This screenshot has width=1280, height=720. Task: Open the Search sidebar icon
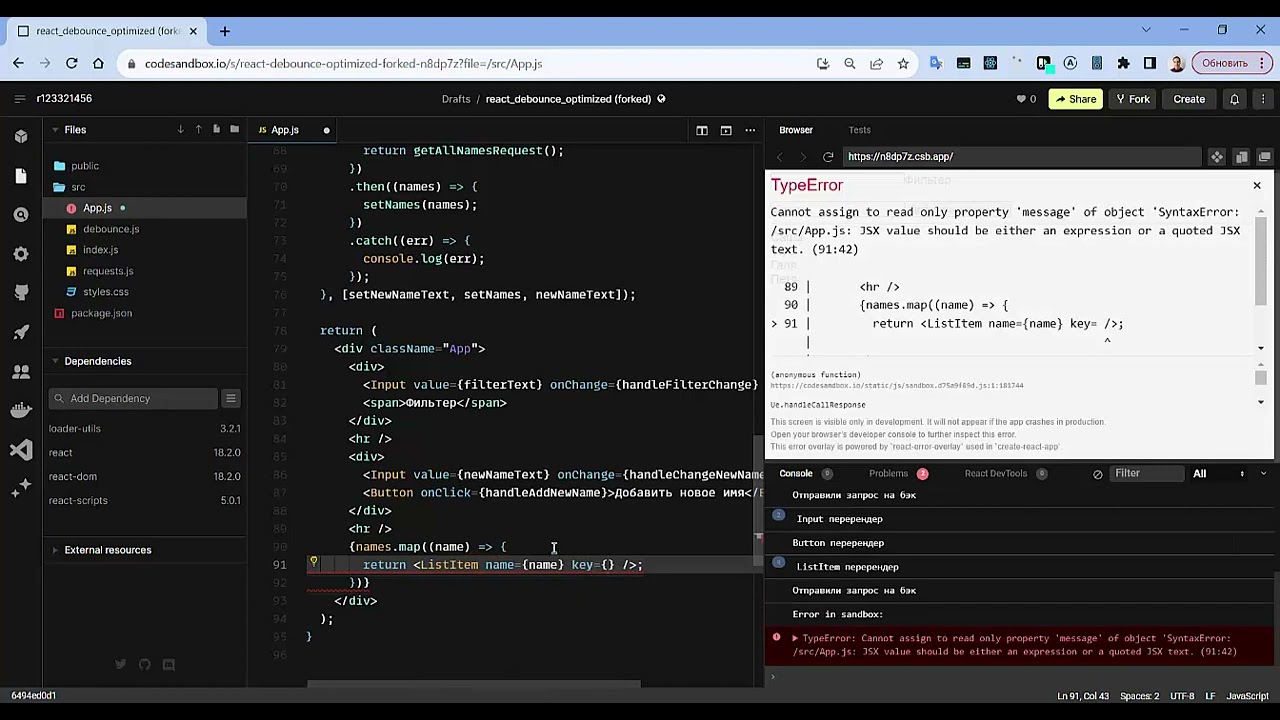[x=21, y=215]
